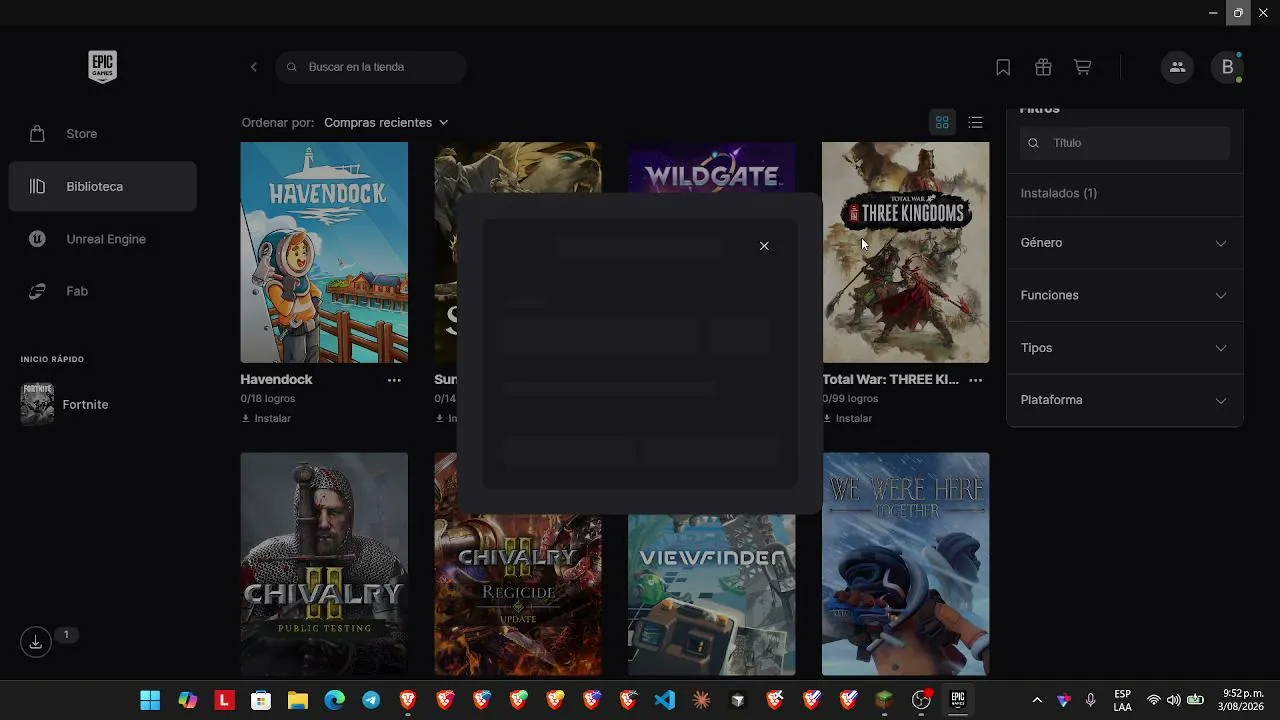Click the microphone tray icon
The height and width of the screenshot is (720, 1280).
1091,700
